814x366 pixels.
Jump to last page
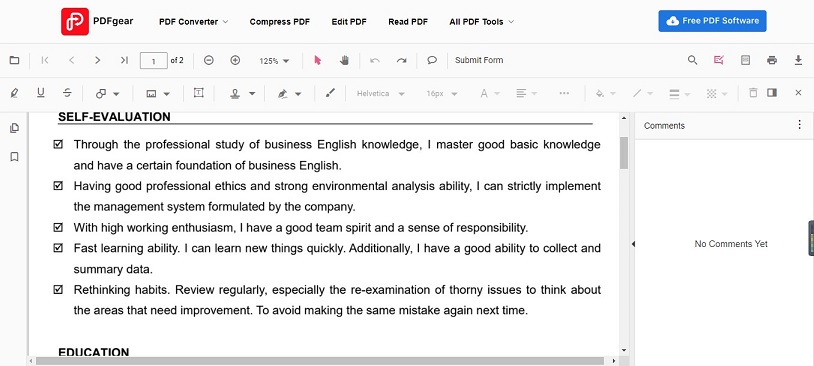tap(124, 60)
